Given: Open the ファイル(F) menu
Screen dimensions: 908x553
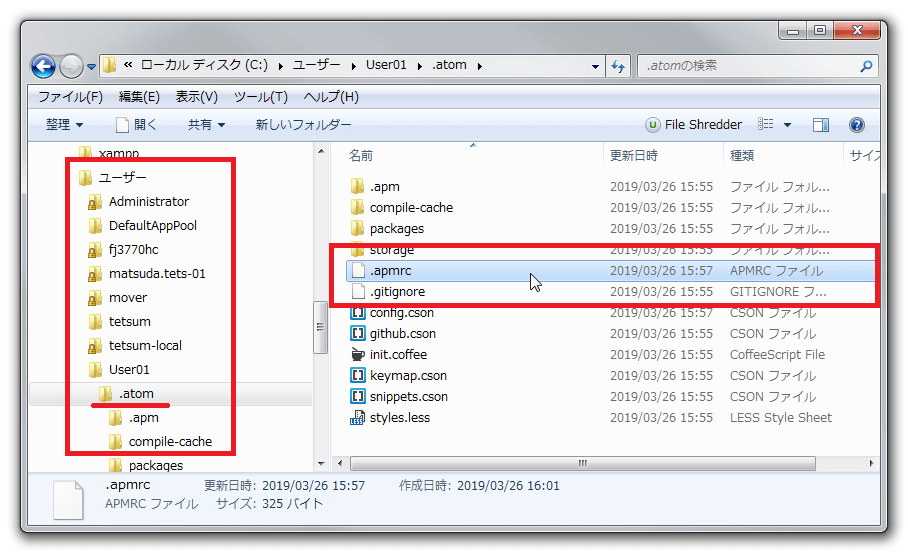Looking at the screenshot, I should [x=70, y=97].
